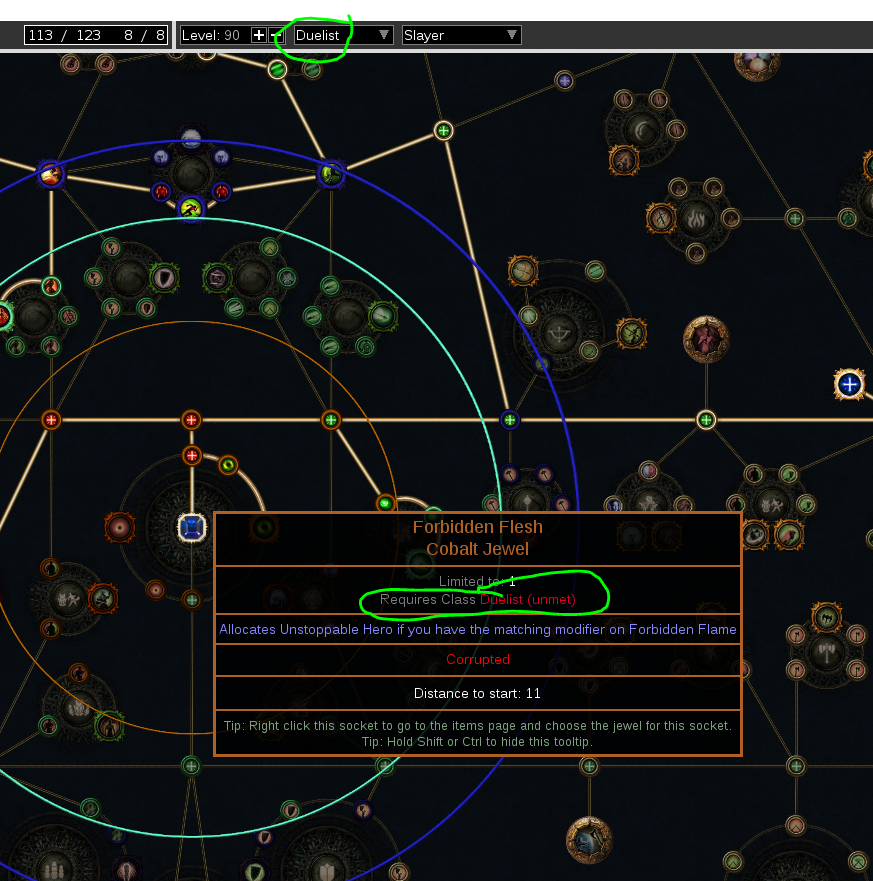Select orange-framed notable atop the bow cluster
The width and height of the screenshot is (873, 881).
click(x=523, y=271)
